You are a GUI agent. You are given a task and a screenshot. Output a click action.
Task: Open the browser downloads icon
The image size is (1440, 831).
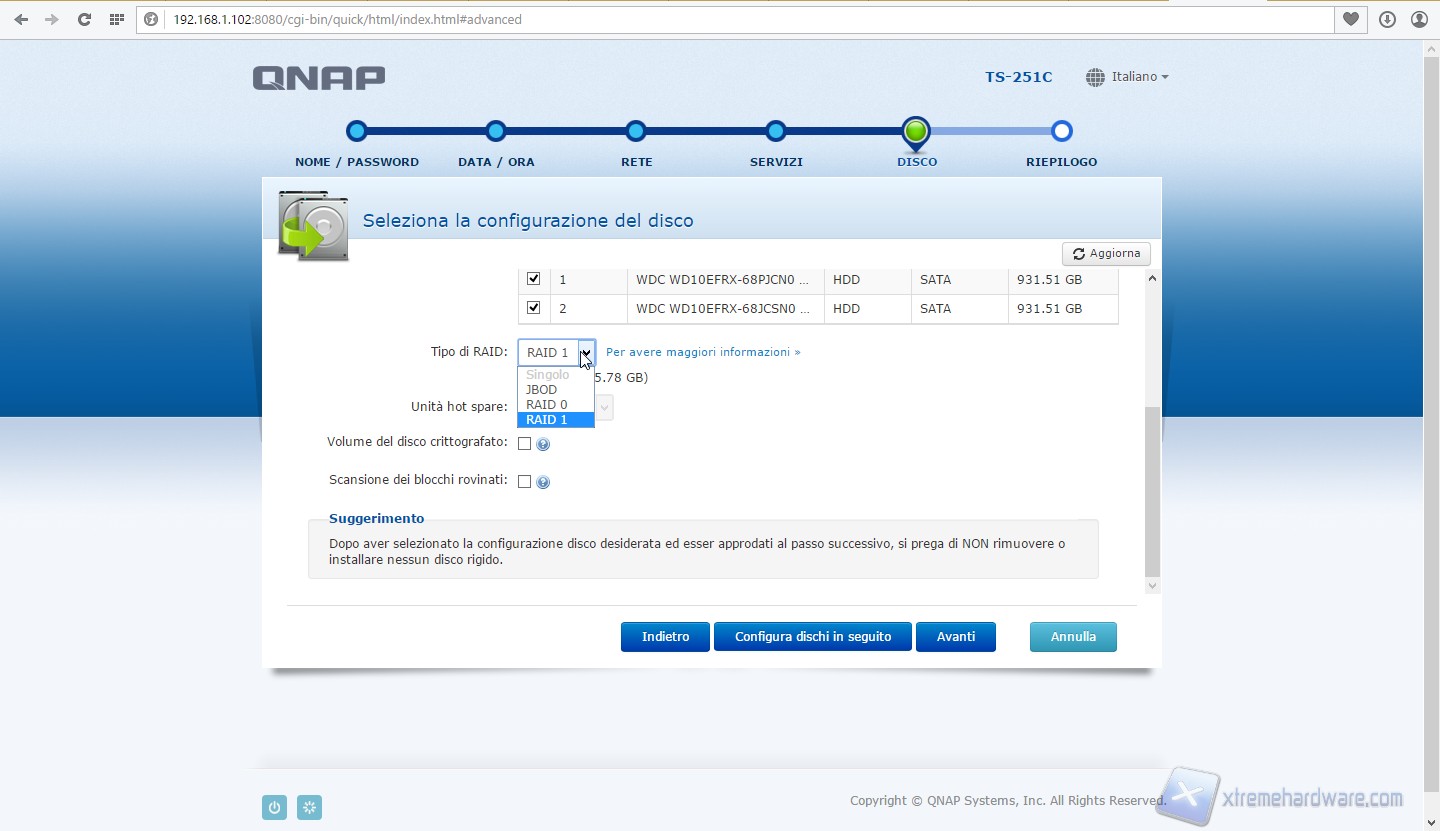click(x=1387, y=19)
